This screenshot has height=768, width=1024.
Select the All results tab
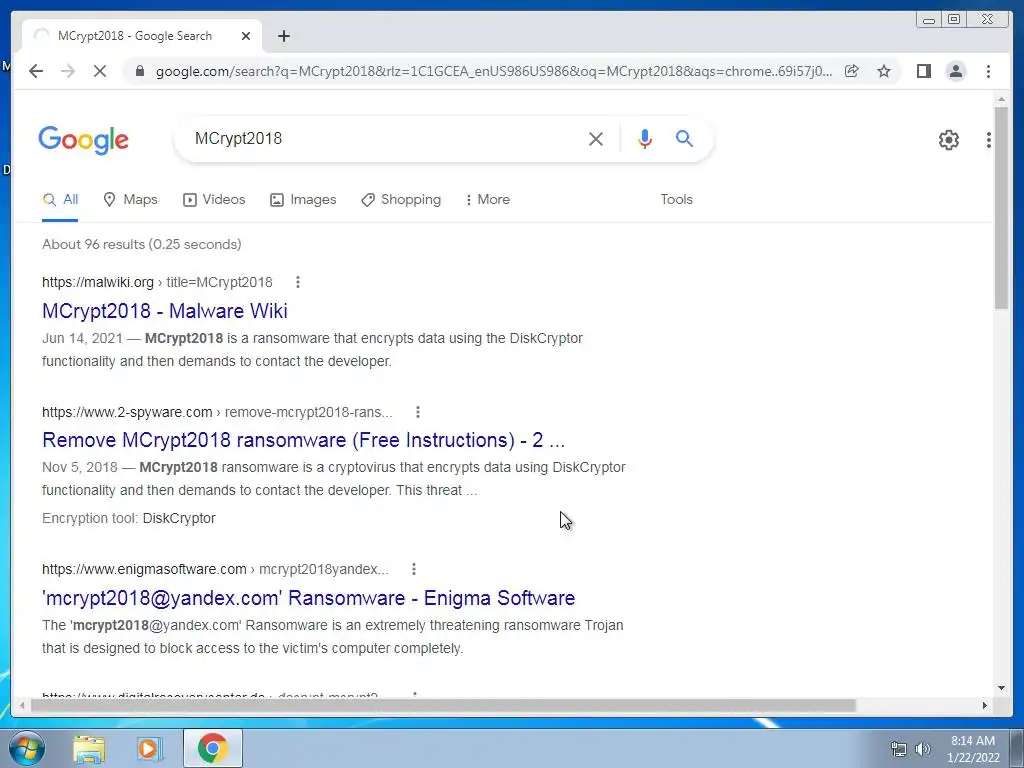pyautogui.click(x=60, y=200)
